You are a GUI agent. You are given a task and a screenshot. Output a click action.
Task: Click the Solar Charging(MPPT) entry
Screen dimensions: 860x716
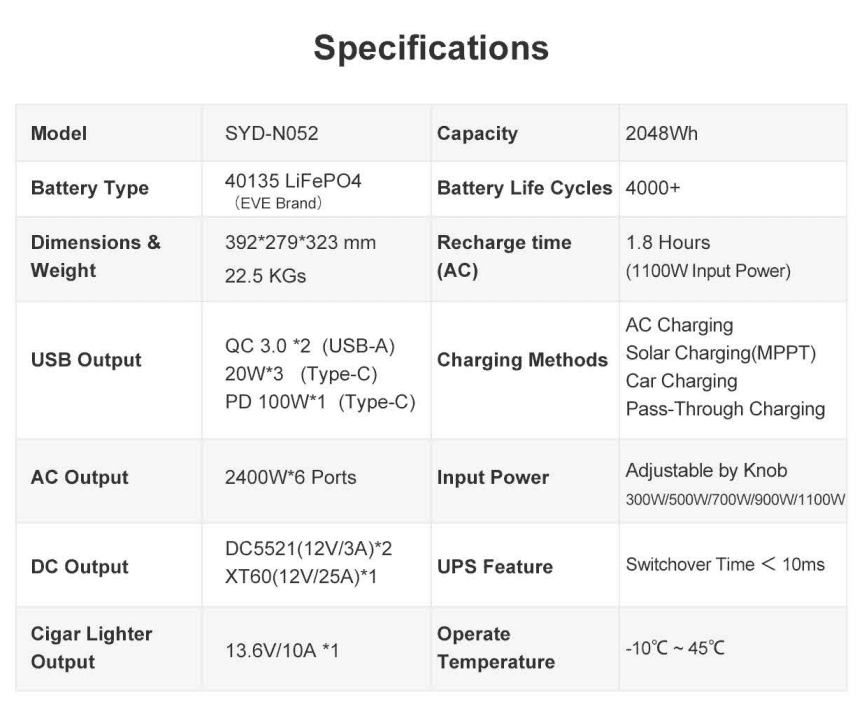[x=721, y=353]
